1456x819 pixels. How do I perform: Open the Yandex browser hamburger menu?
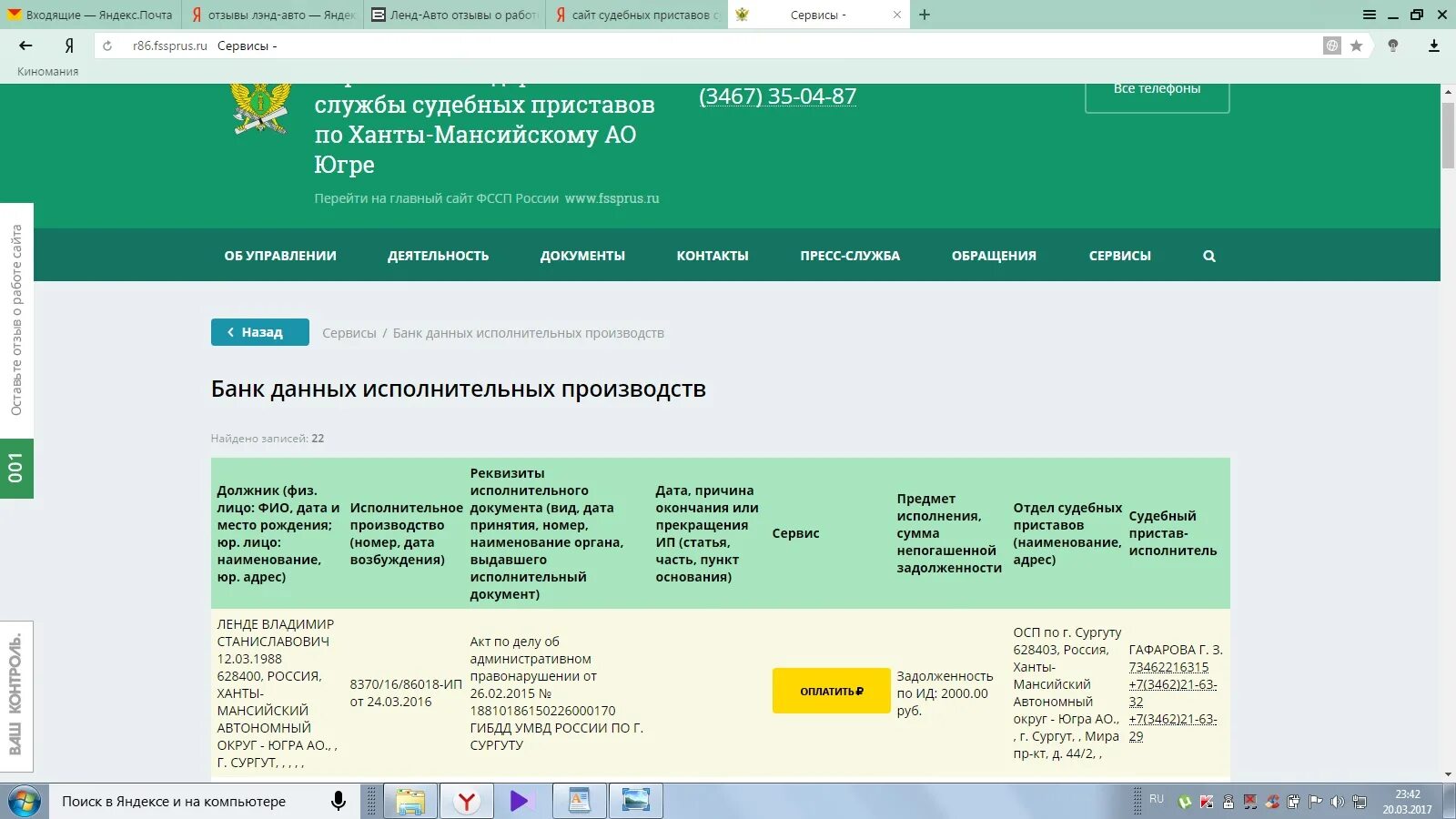pyautogui.click(x=1369, y=15)
